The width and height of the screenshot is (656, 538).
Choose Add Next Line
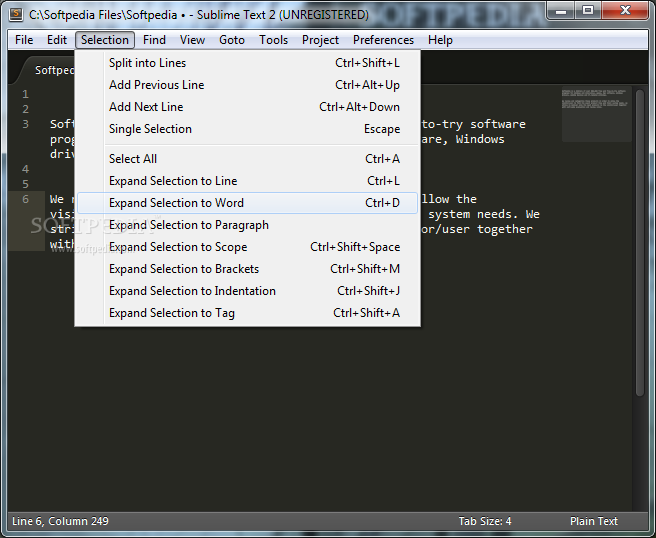(x=247, y=107)
